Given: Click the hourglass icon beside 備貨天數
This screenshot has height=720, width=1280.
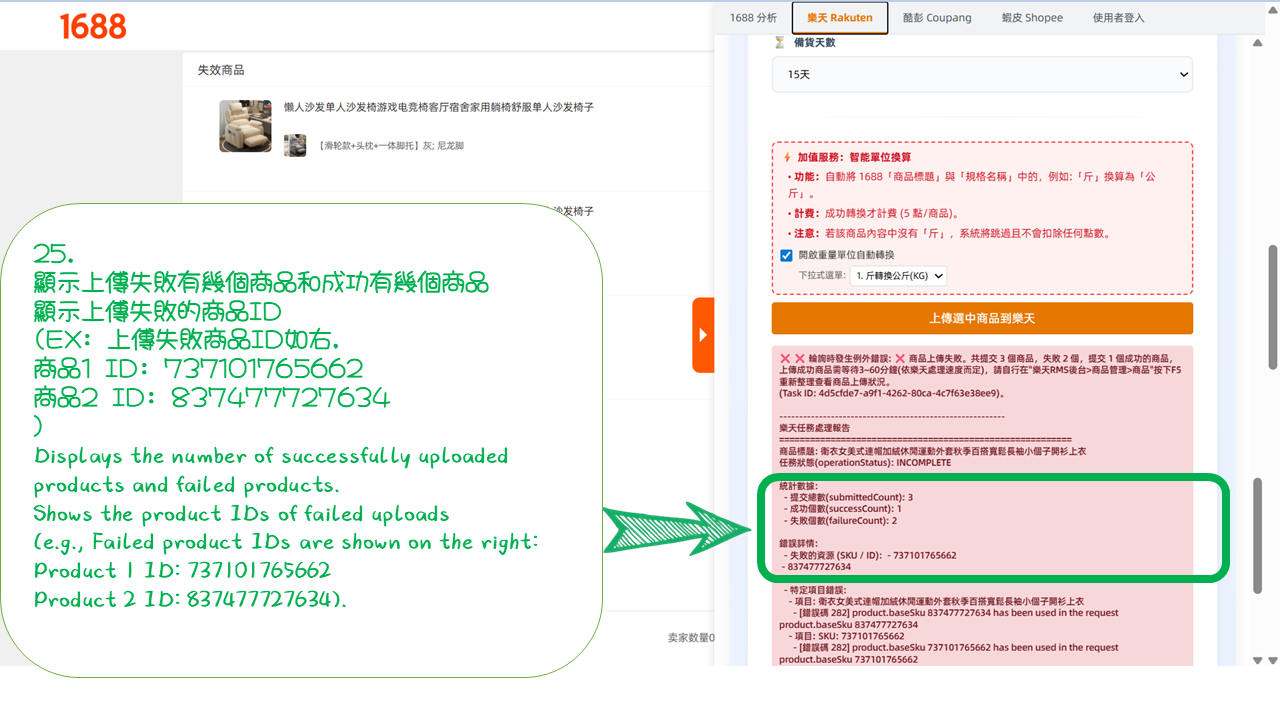Looking at the screenshot, I should 780,43.
